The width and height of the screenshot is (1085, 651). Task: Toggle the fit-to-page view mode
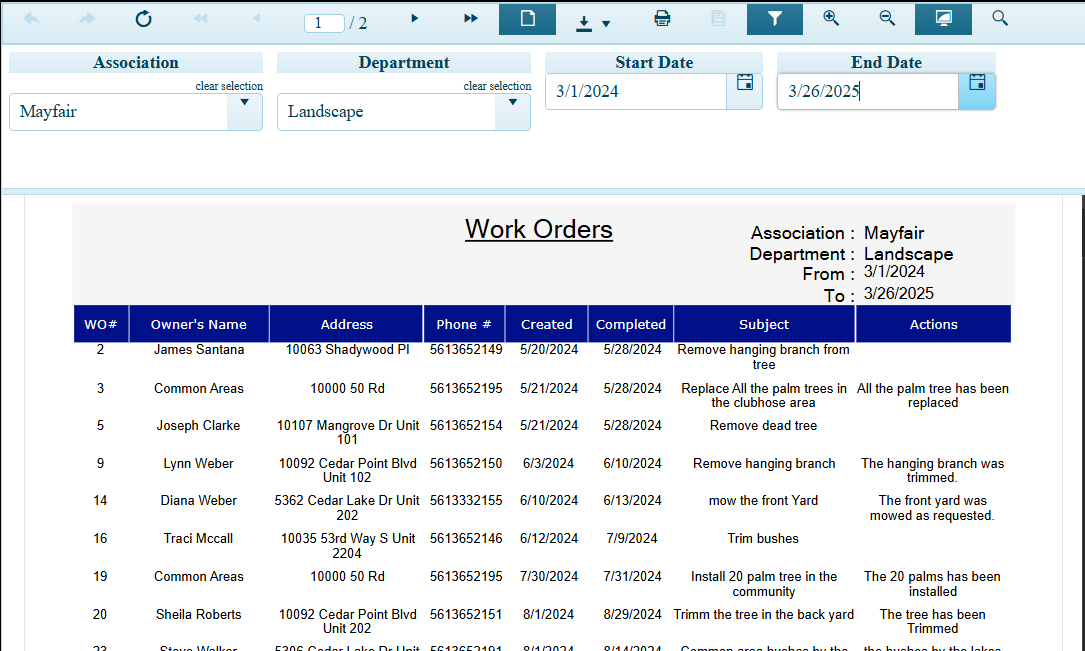(x=943, y=17)
